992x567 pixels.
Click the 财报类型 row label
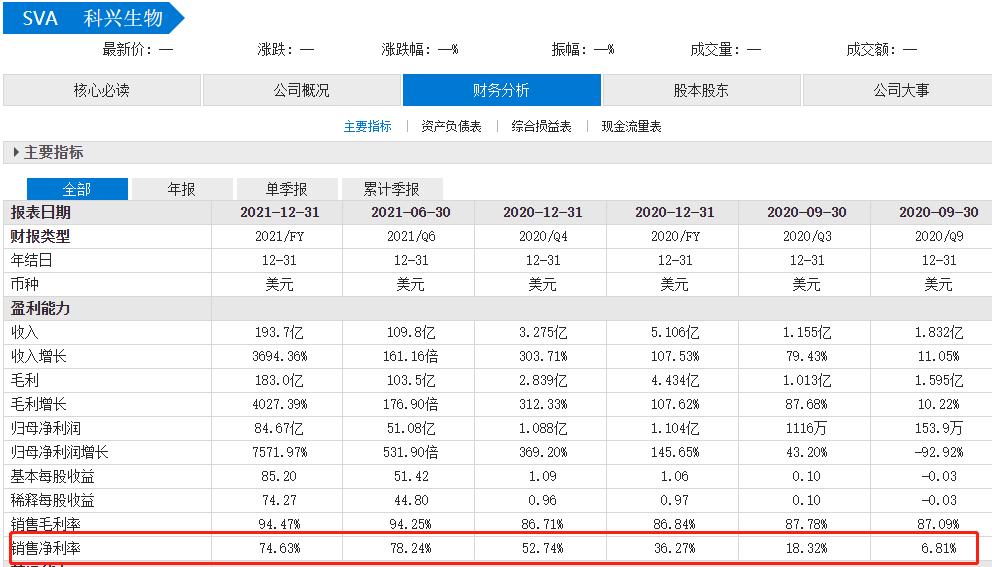(x=40, y=237)
